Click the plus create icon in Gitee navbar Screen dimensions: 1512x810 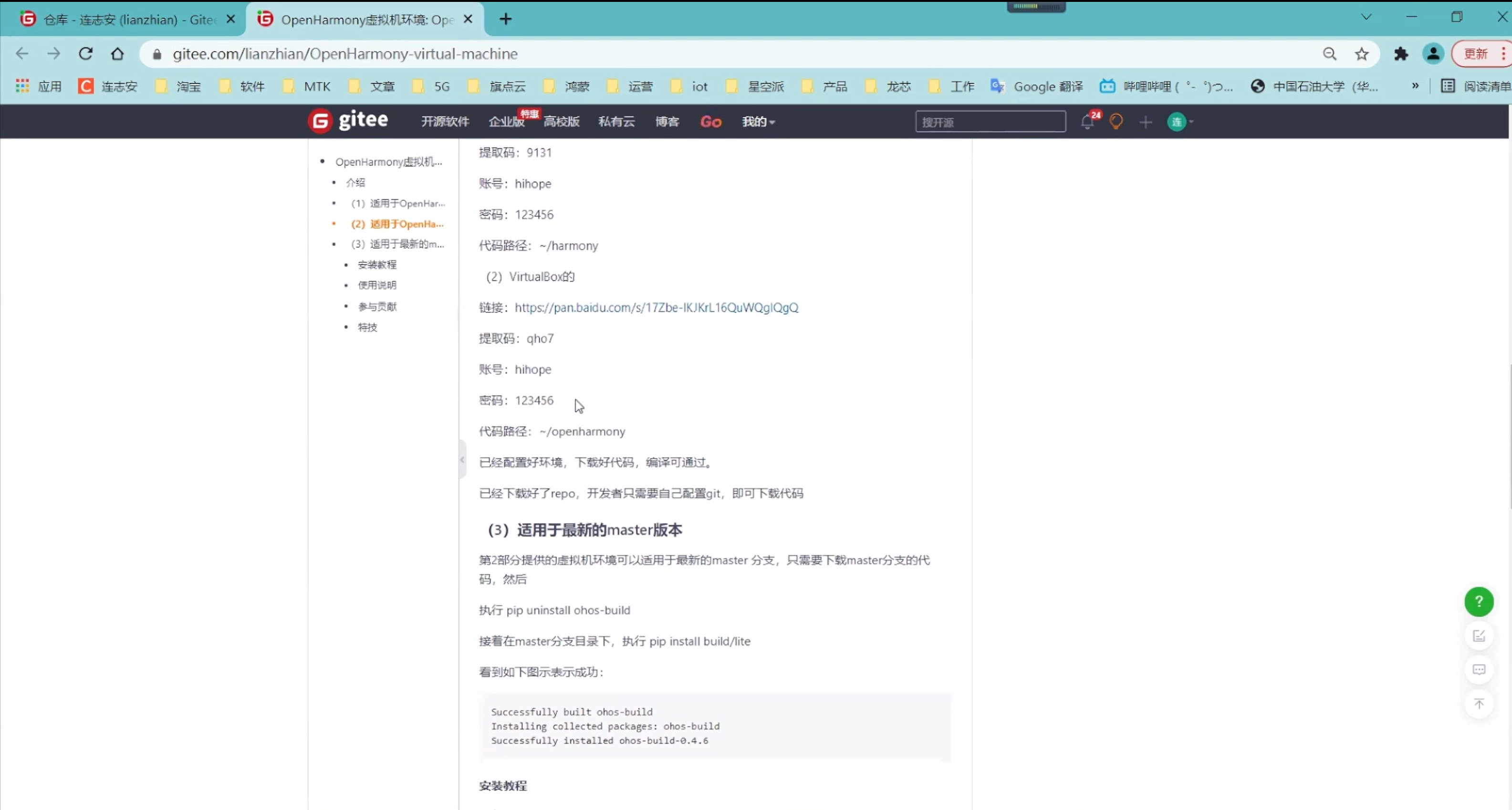click(1145, 122)
